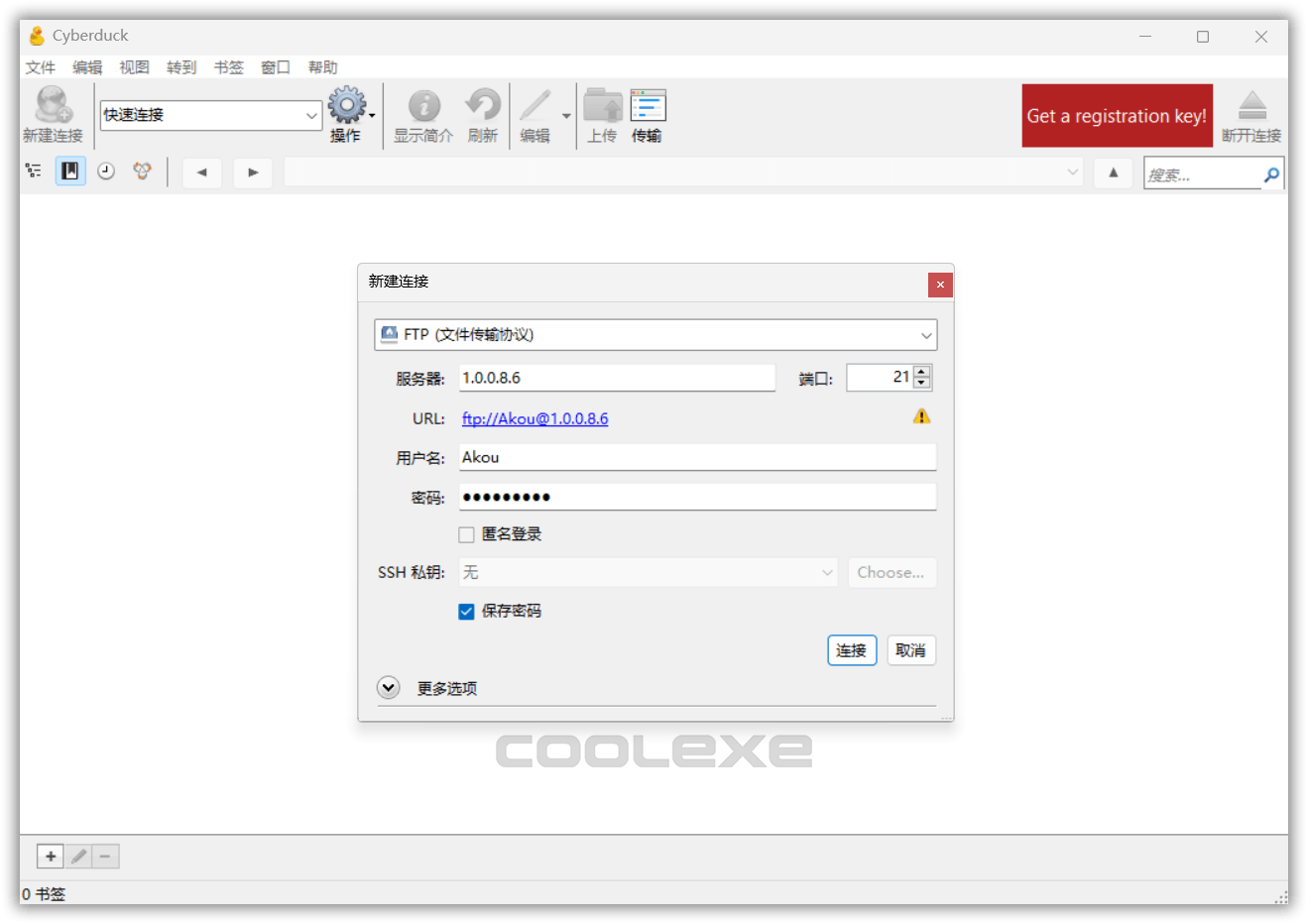Follow the ftp://Akou@1.0.0.8.6 link

[x=535, y=418]
